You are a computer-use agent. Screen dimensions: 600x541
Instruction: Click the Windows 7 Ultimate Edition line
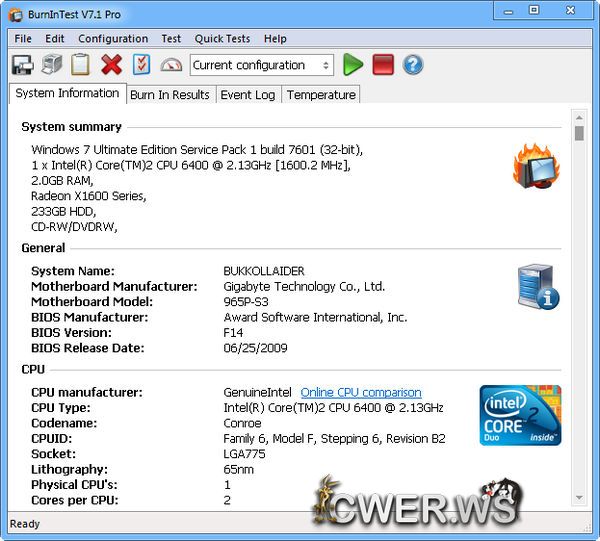(x=197, y=150)
